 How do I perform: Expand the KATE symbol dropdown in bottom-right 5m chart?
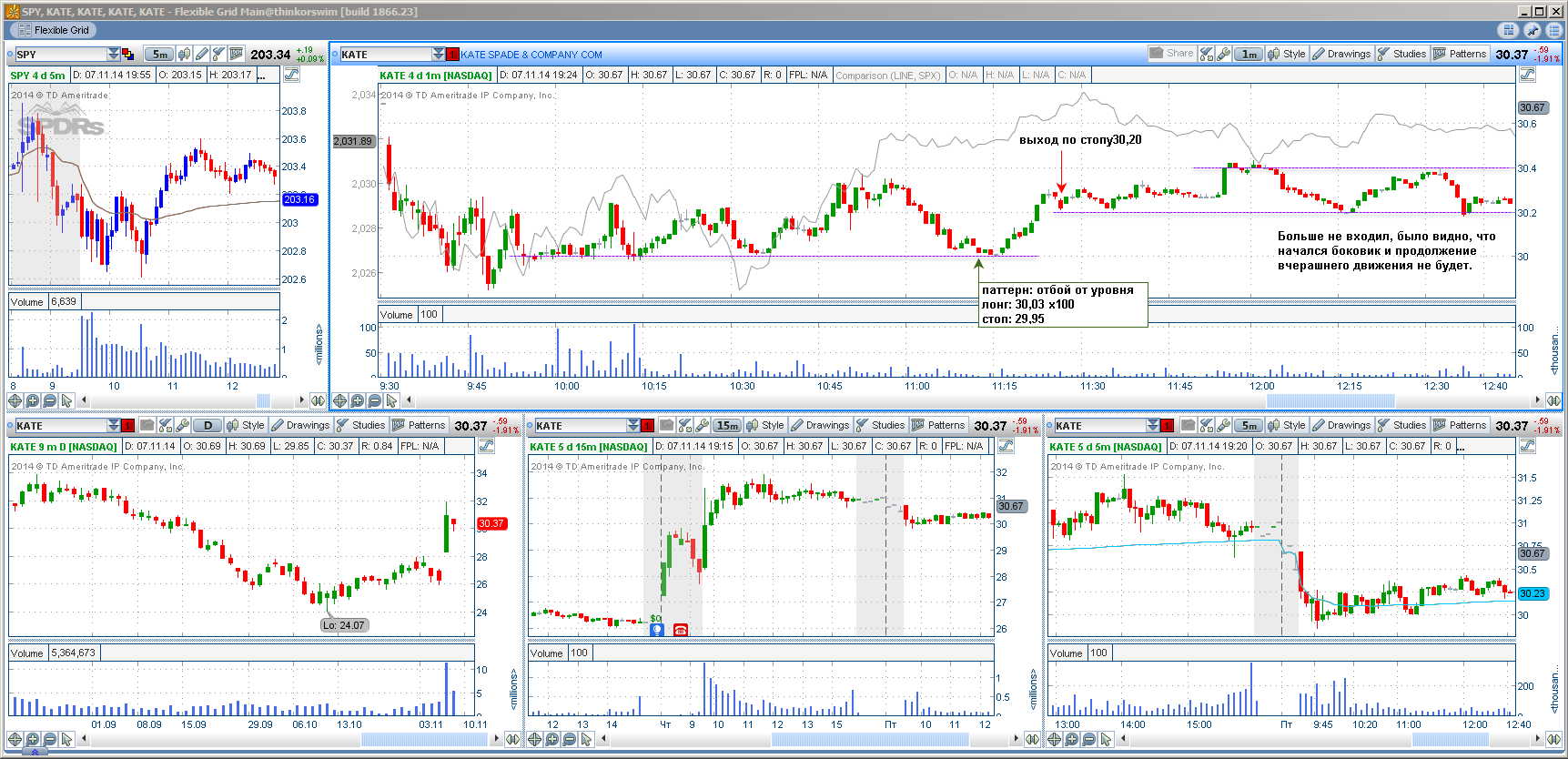[1152, 426]
